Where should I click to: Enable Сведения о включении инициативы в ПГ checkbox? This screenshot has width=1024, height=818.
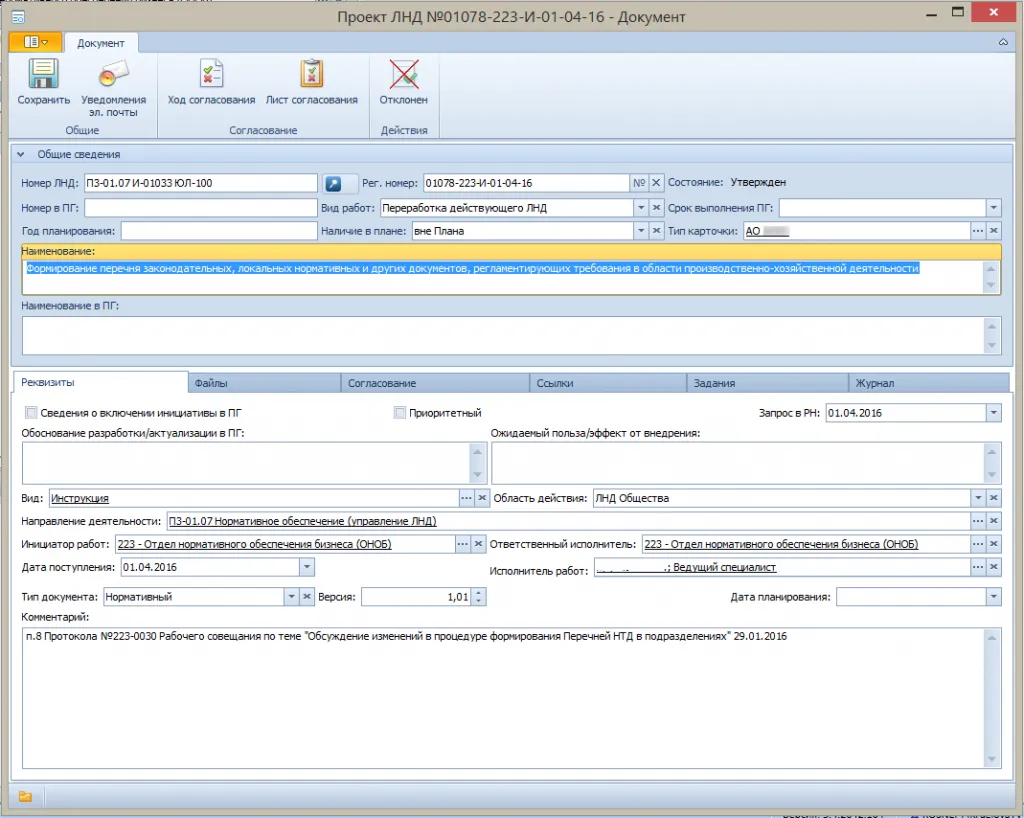(x=31, y=412)
